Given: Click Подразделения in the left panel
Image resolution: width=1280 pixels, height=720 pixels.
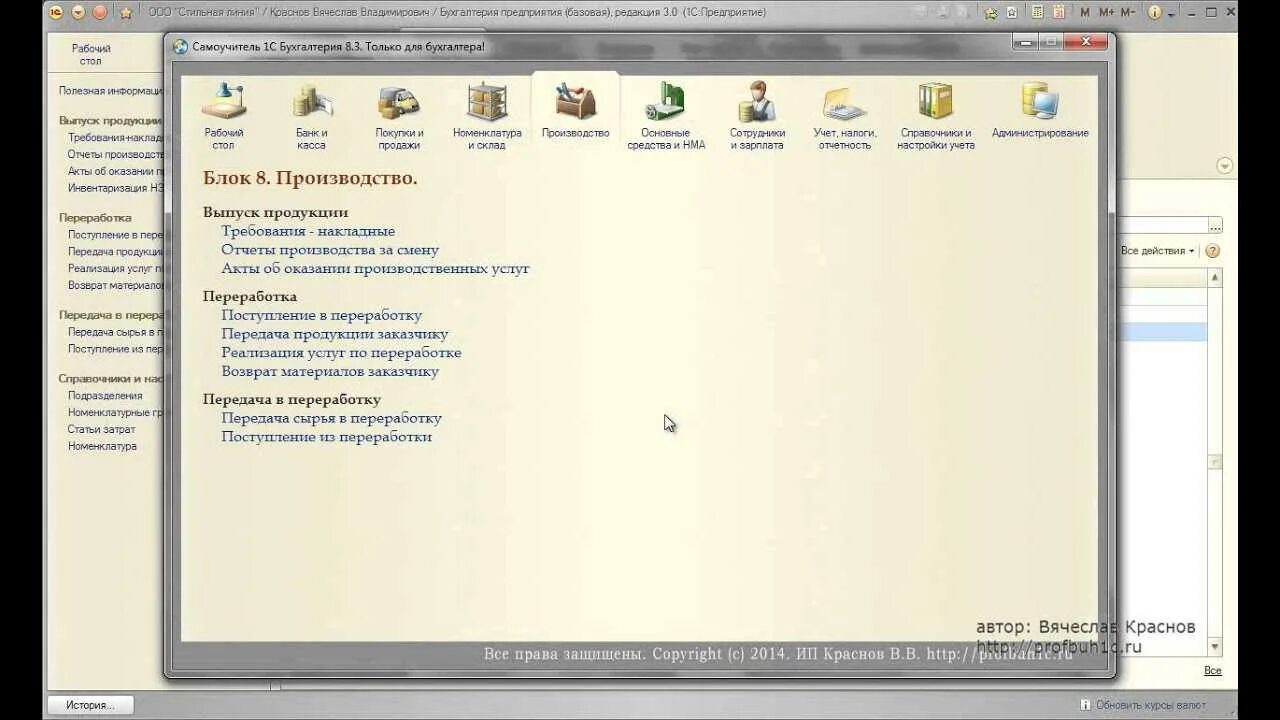Looking at the screenshot, I should tap(105, 396).
